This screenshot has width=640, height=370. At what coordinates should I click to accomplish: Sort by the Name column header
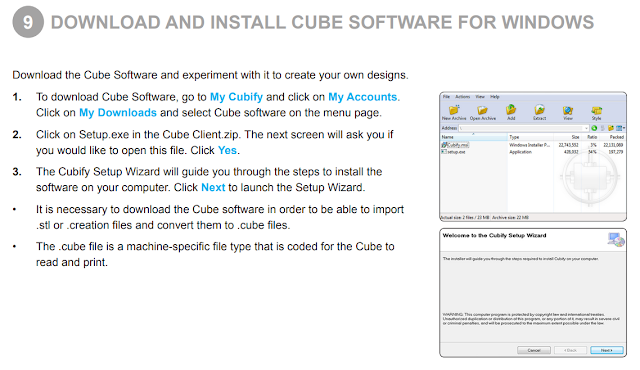click(473, 137)
